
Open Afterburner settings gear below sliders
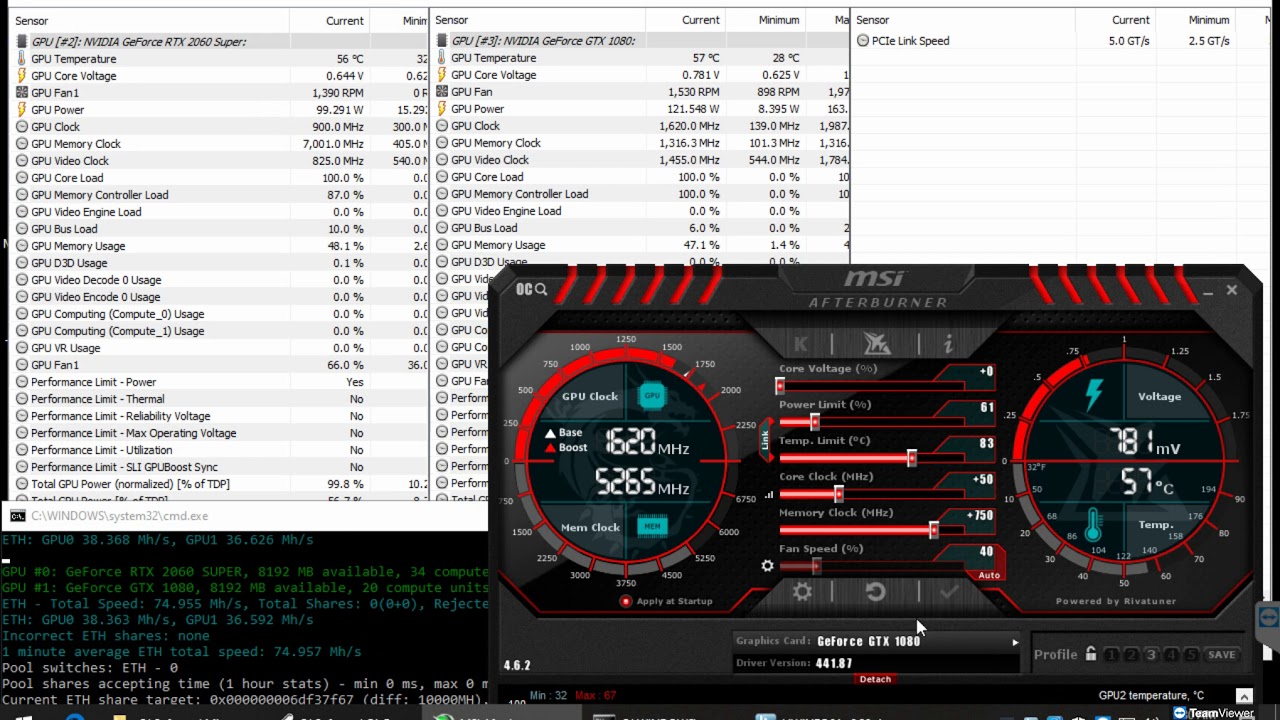[x=802, y=592]
